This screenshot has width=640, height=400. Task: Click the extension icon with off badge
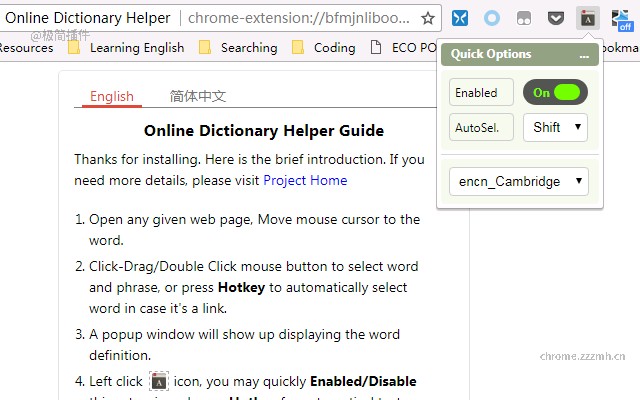point(621,20)
